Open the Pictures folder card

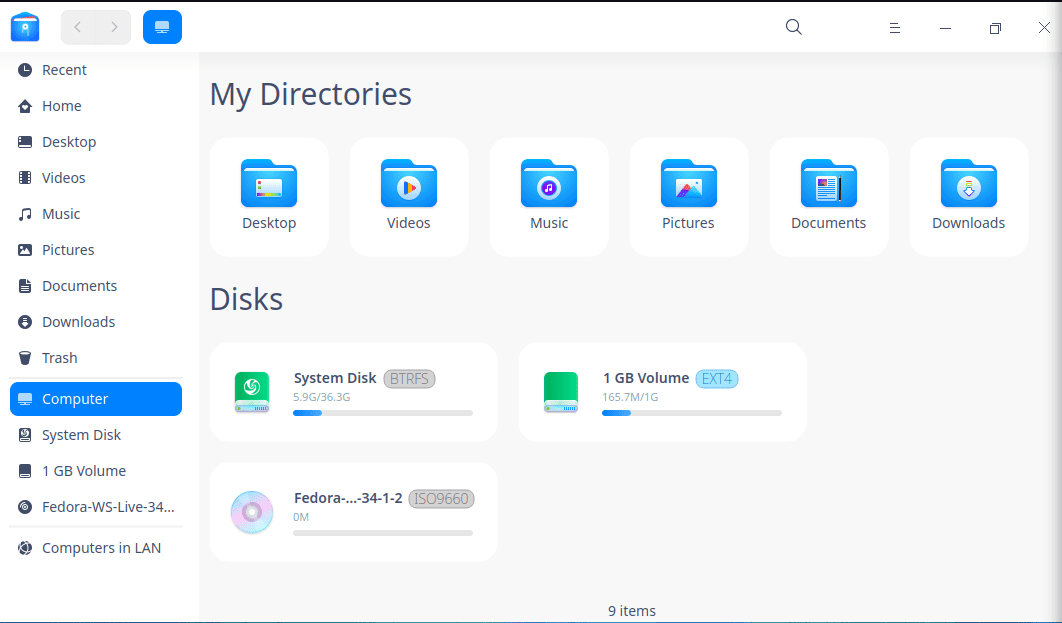[689, 197]
